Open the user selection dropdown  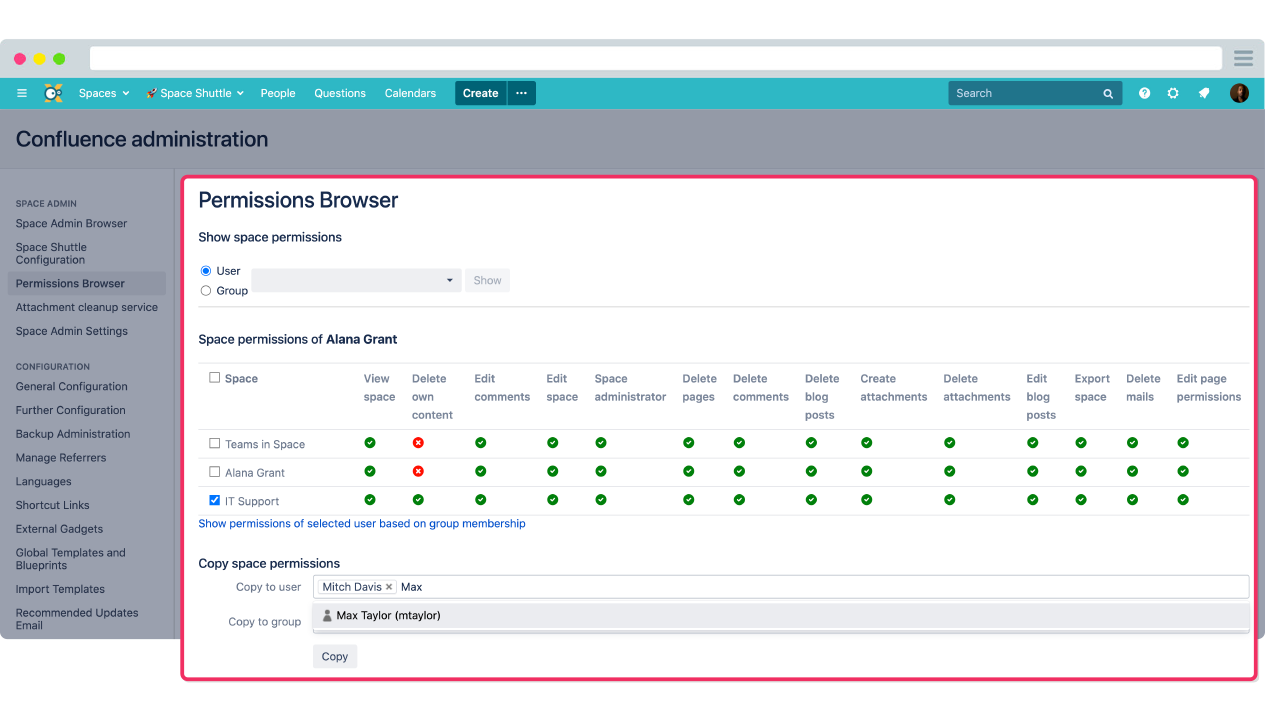click(x=355, y=281)
